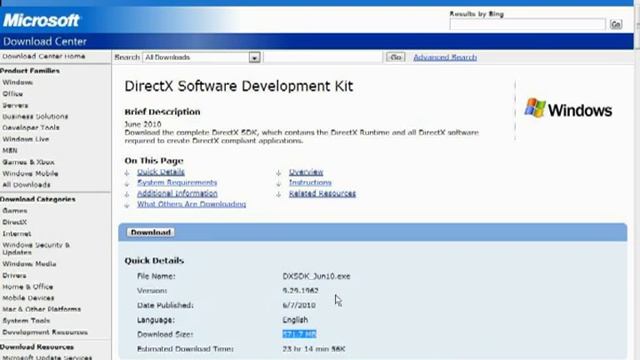Open Windows Mobile product family
This screenshot has width=640, height=360.
coord(30,173)
